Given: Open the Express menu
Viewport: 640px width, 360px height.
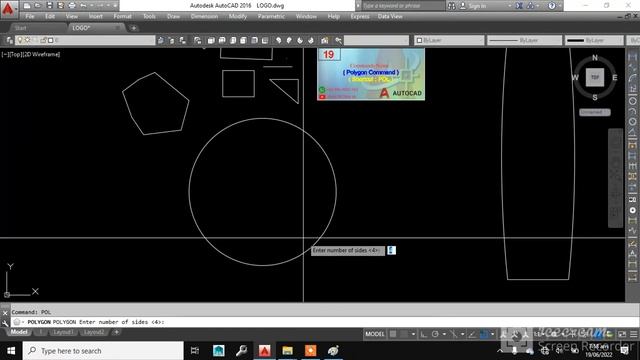Looking at the screenshot, I should [360, 16].
